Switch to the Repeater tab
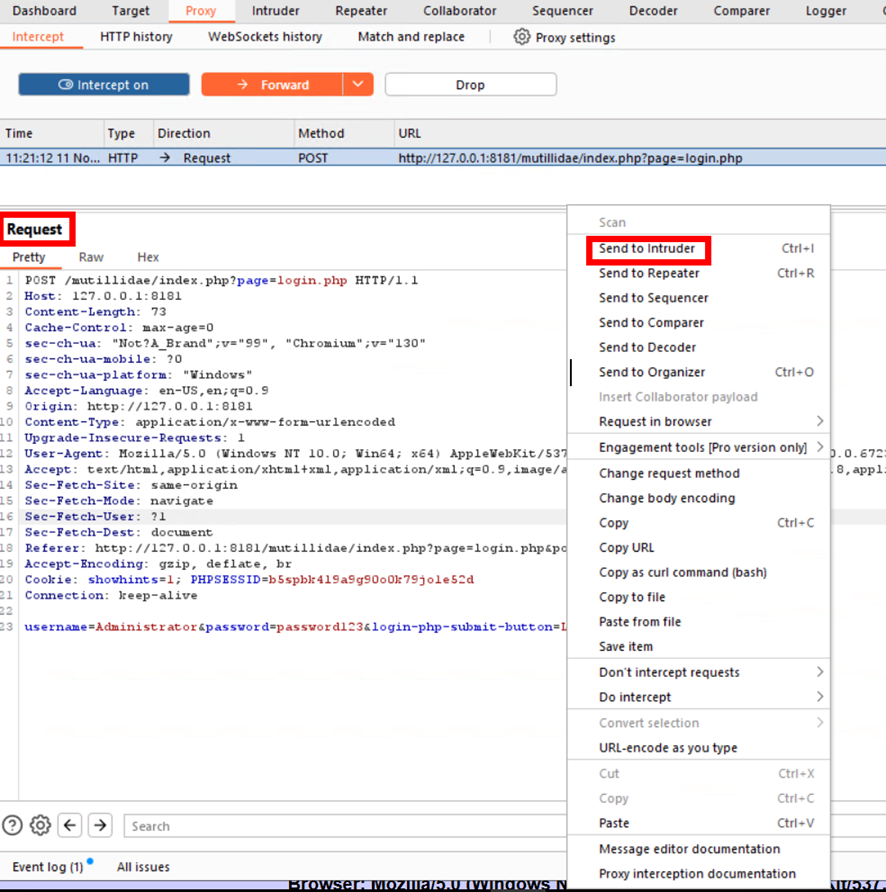The width and height of the screenshot is (886, 892). point(361,11)
